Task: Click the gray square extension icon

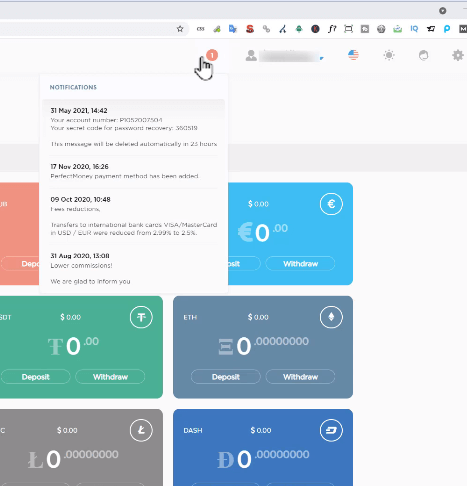Action: 365,29
